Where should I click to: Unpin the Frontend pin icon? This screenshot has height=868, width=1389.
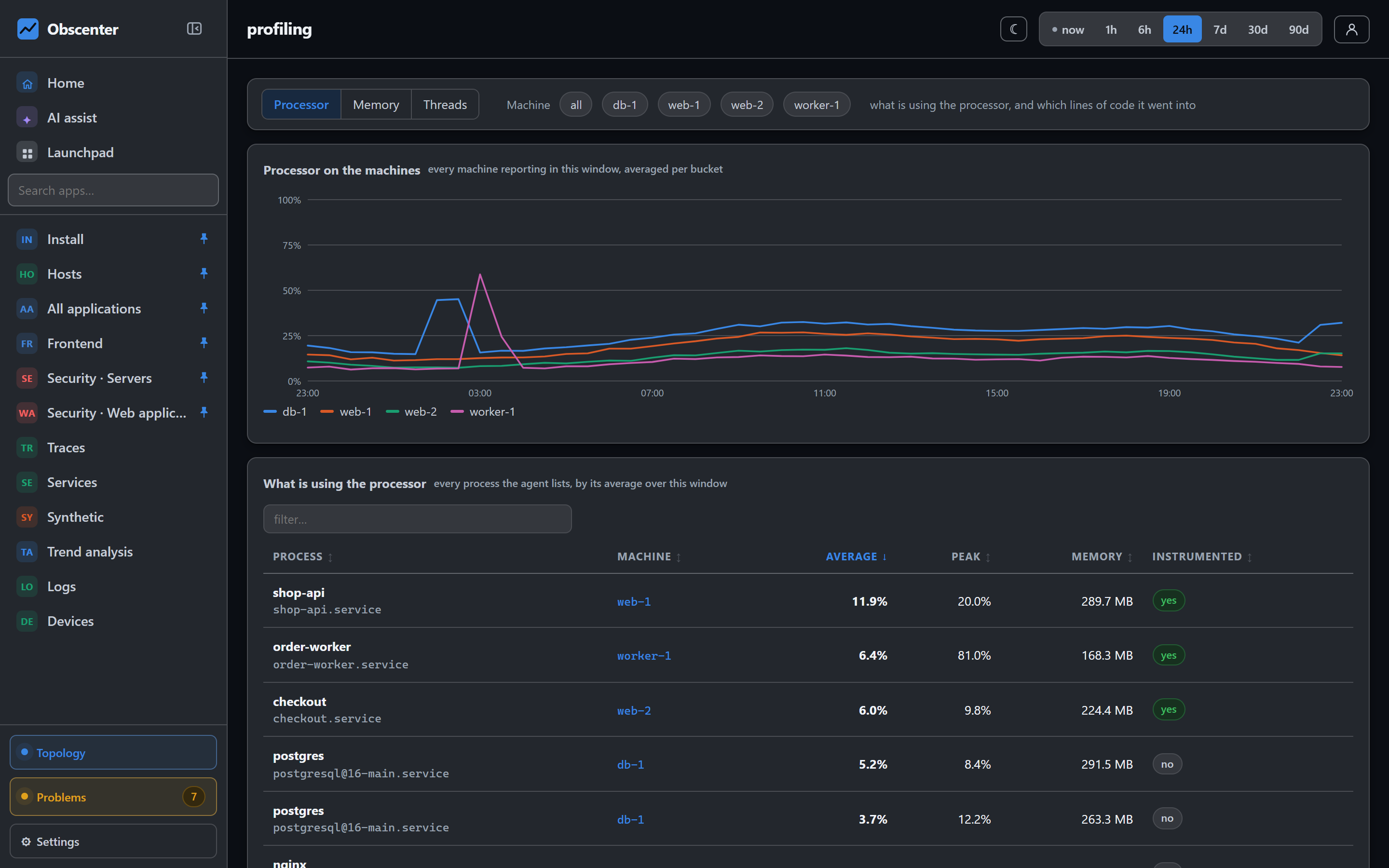pos(204,343)
